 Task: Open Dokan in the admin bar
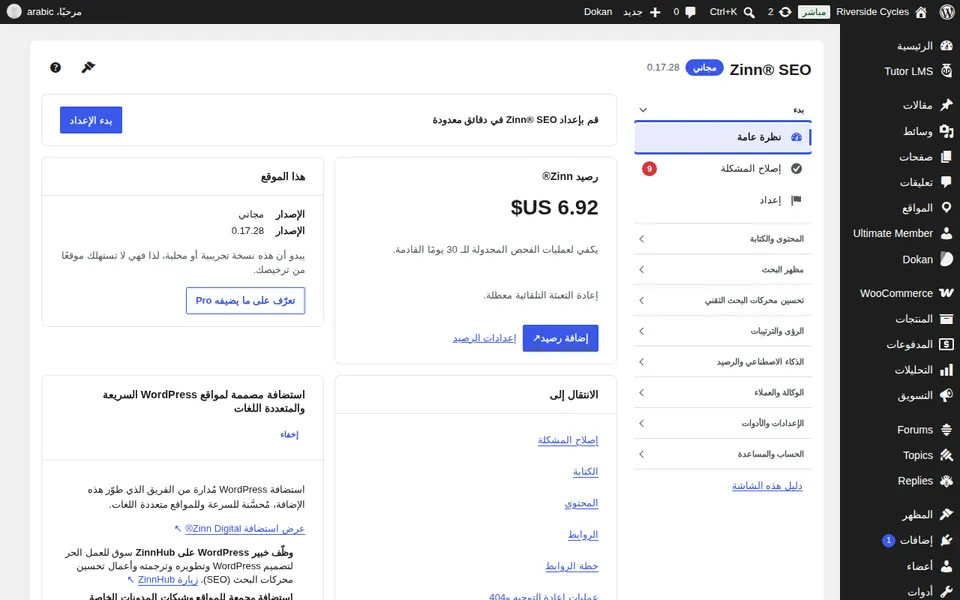point(598,12)
